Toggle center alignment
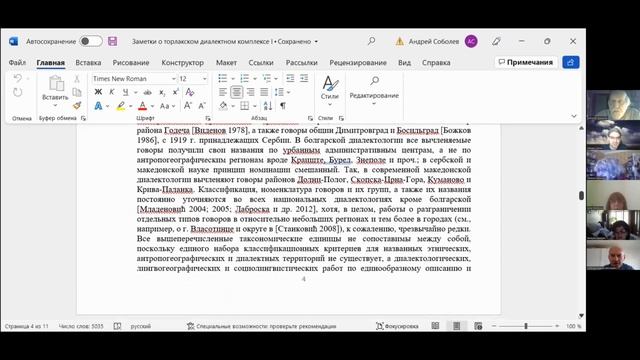The image size is (640, 360). tap(237, 92)
